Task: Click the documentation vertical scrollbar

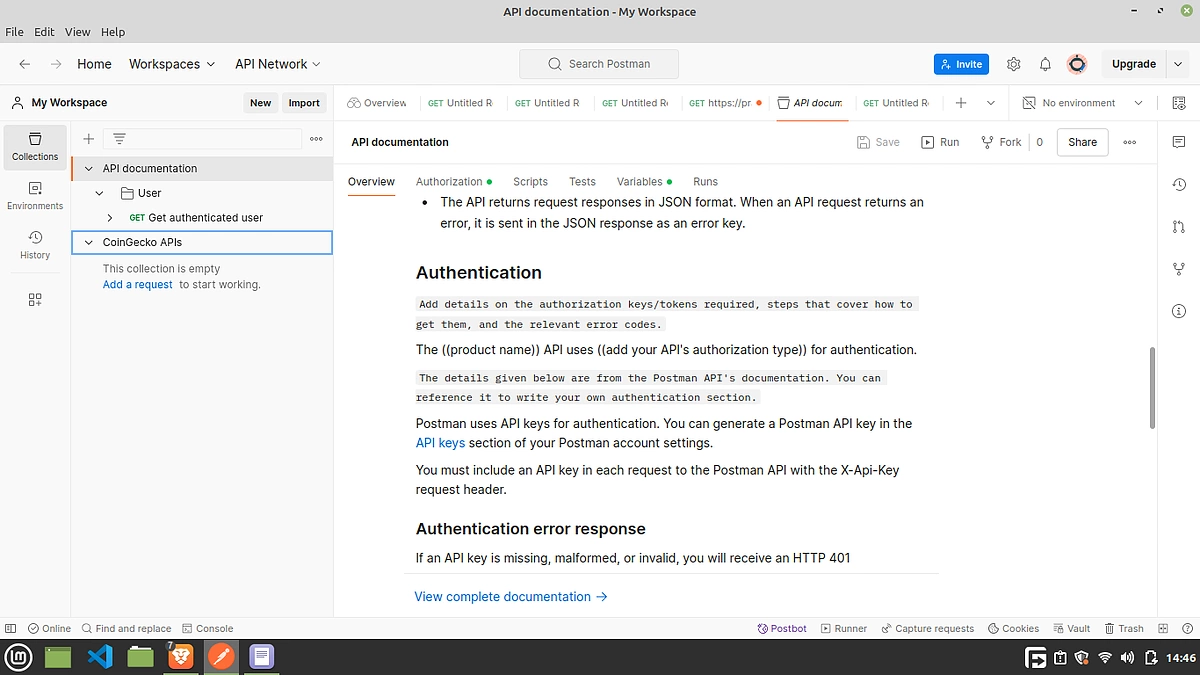Action: click(x=1152, y=388)
